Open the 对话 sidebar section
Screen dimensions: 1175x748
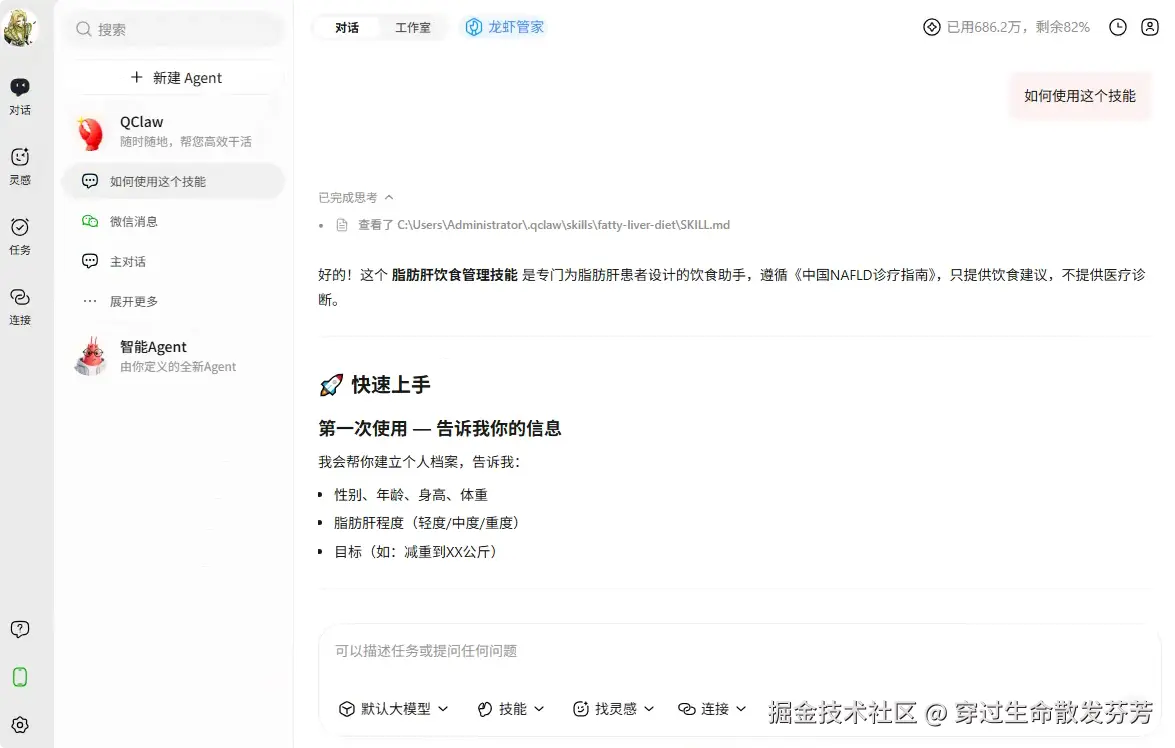click(x=20, y=97)
